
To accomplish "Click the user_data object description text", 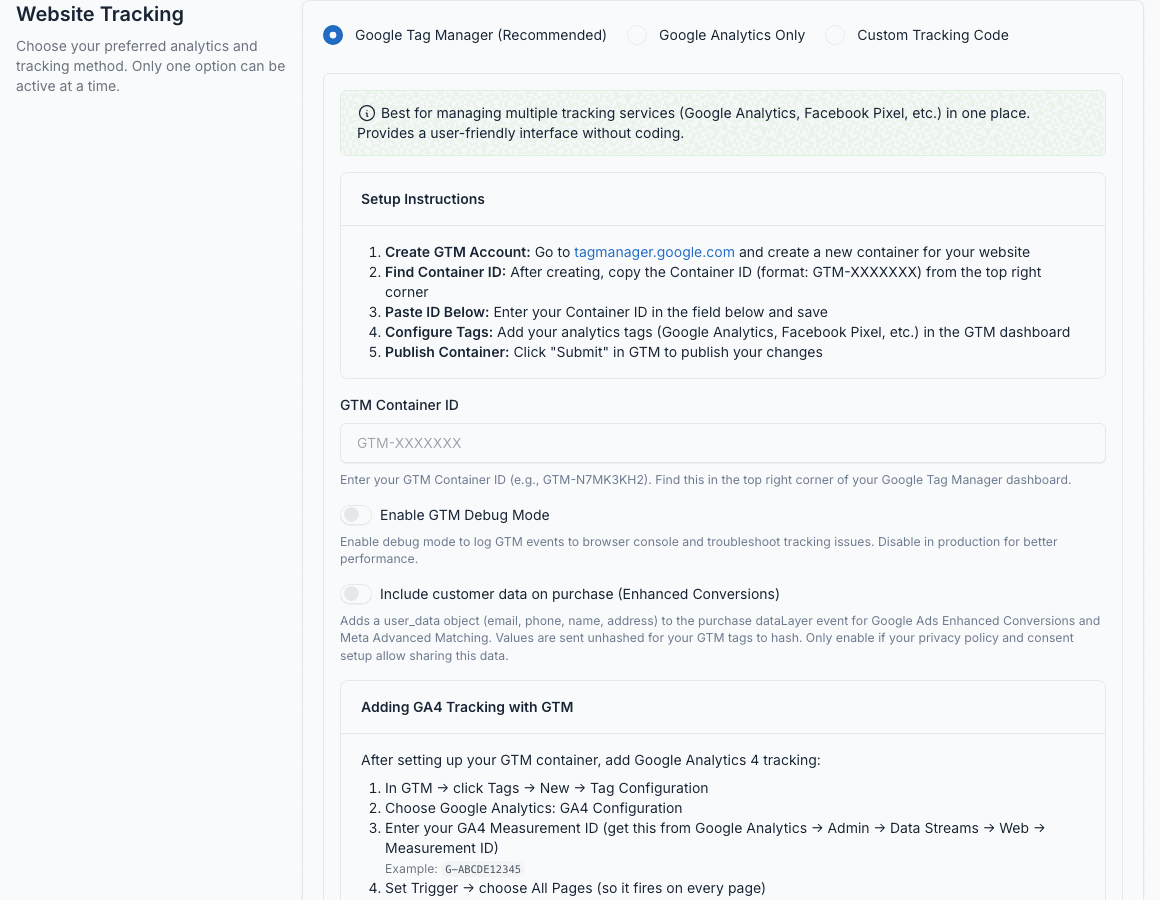I will pos(720,638).
